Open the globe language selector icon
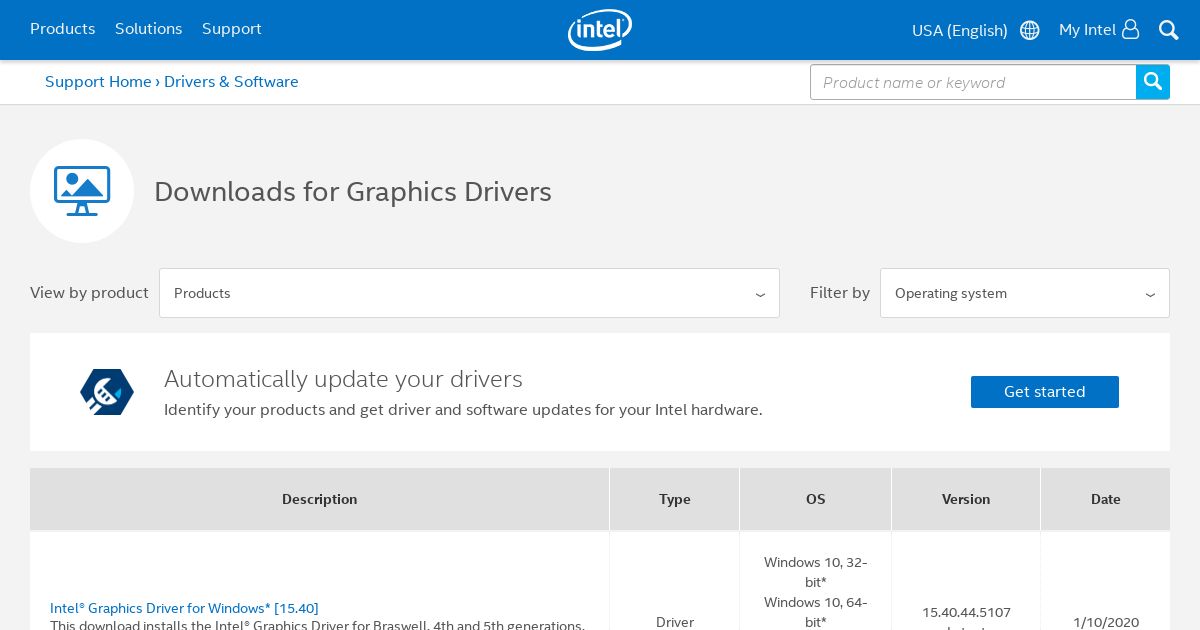 (1029, 30)
